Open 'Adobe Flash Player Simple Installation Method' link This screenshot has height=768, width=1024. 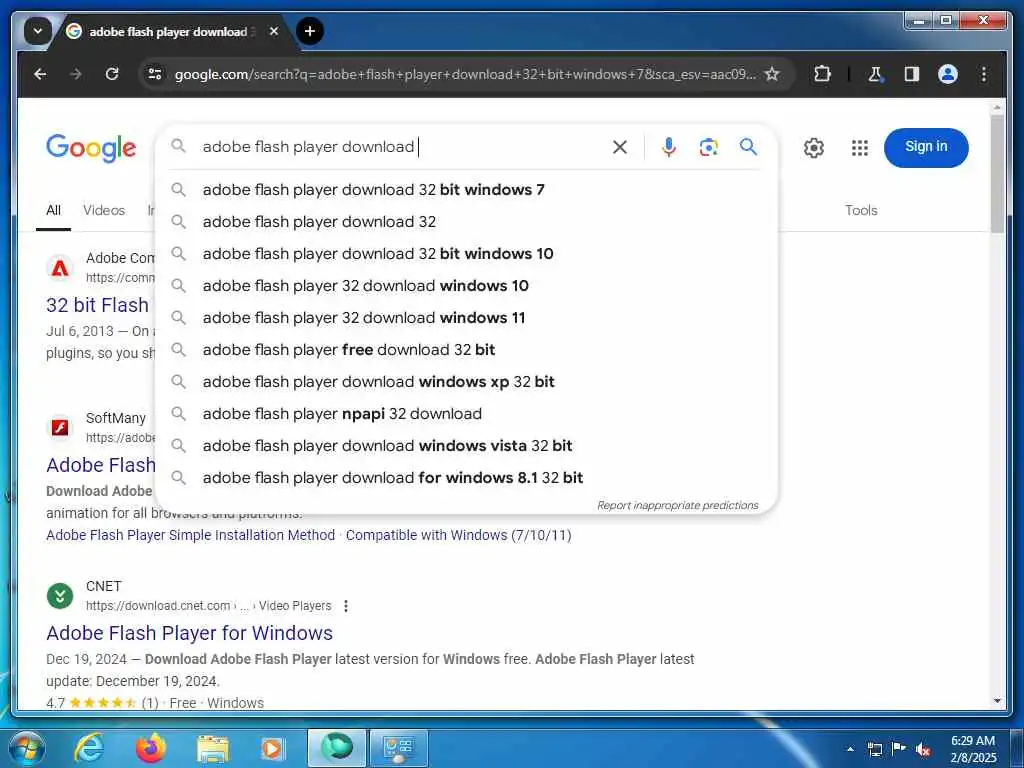coord(190,535)
